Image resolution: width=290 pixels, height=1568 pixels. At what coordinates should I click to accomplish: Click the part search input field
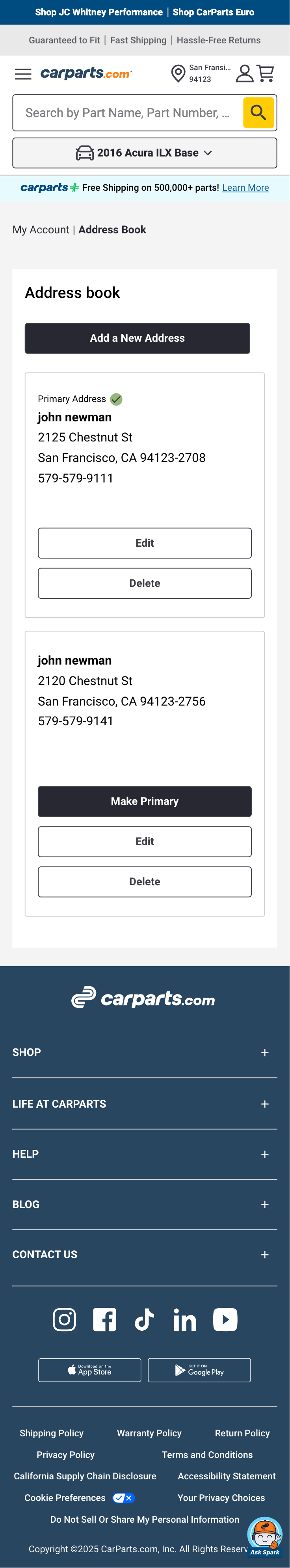click(128, 113)
